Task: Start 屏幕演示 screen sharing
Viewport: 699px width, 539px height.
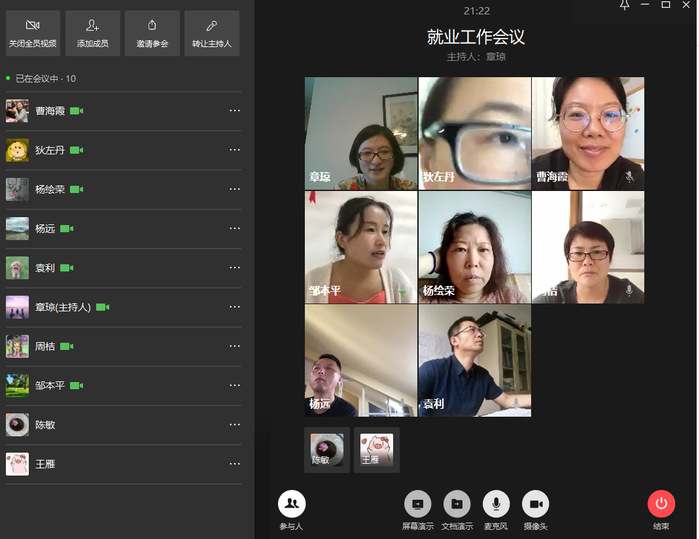Action: 418,505
